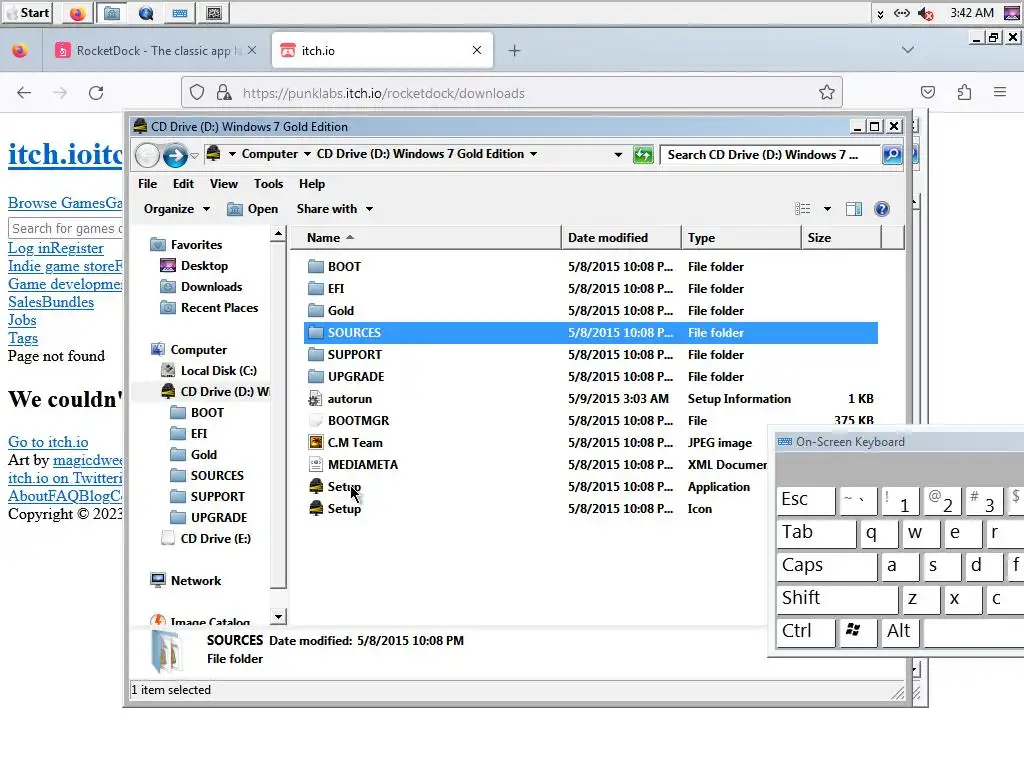The height and width of the screenshot is (768, 1024).
Task: Open SUPPORT folder in navigation tree
Action: (x=217, y=497)
